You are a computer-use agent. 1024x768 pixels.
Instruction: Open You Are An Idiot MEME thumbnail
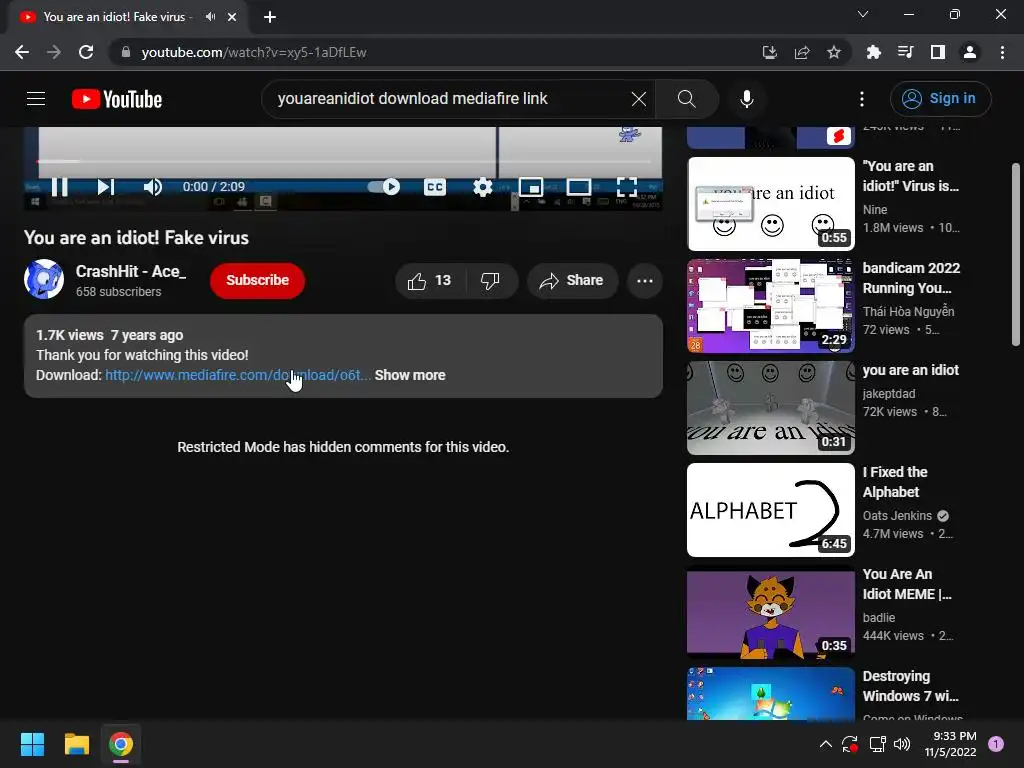[771, 612]
